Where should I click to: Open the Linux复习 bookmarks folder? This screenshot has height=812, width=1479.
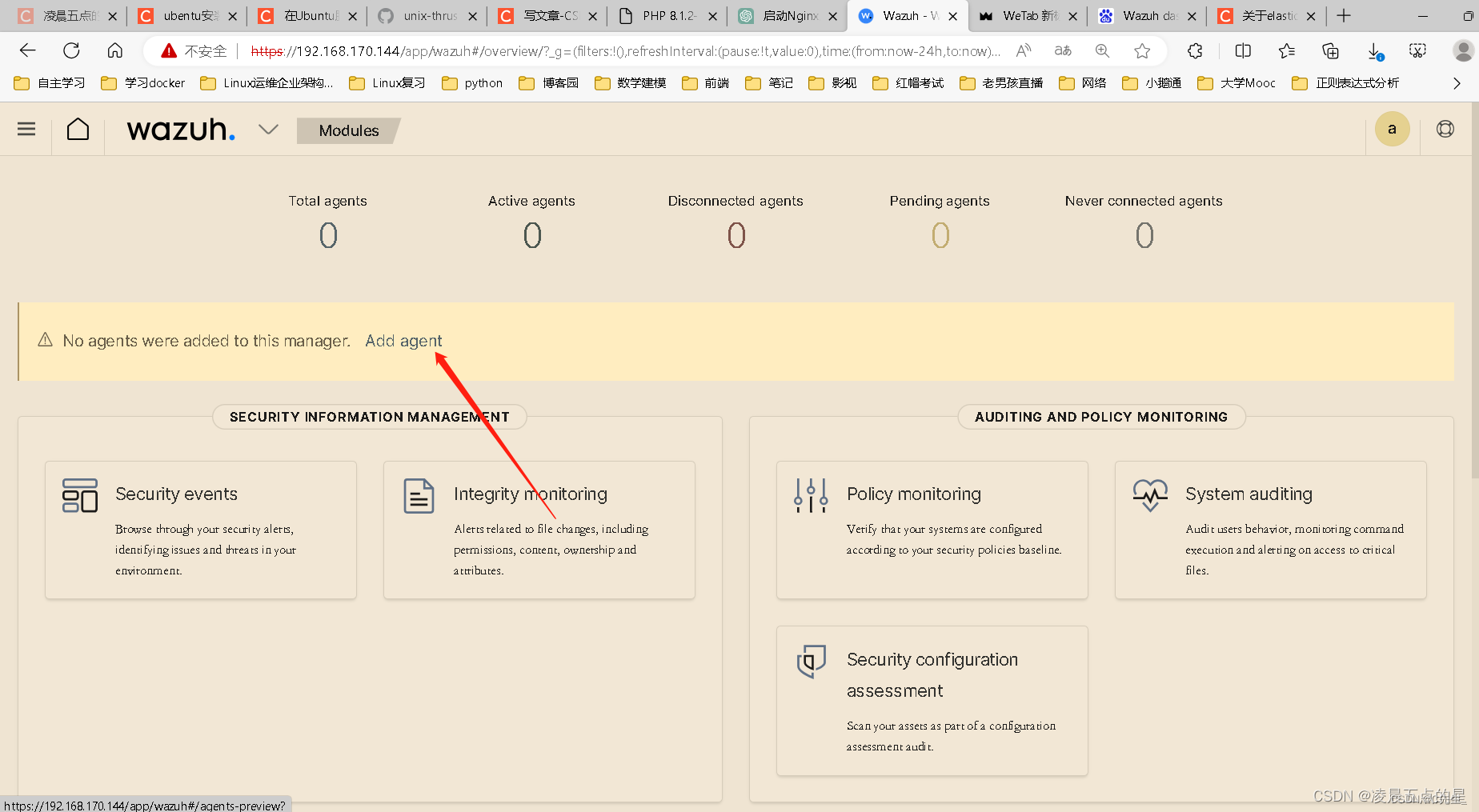(x=387, y=82)
